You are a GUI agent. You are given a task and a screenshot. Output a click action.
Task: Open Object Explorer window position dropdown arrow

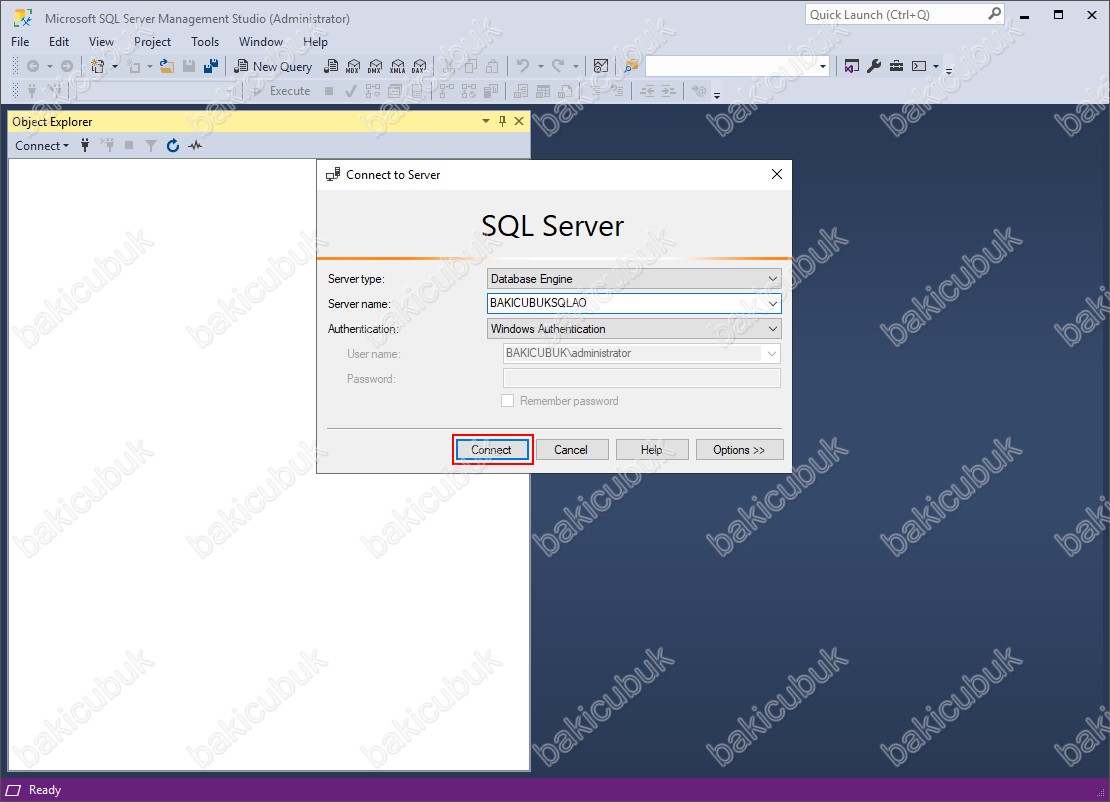pos(486,121)
